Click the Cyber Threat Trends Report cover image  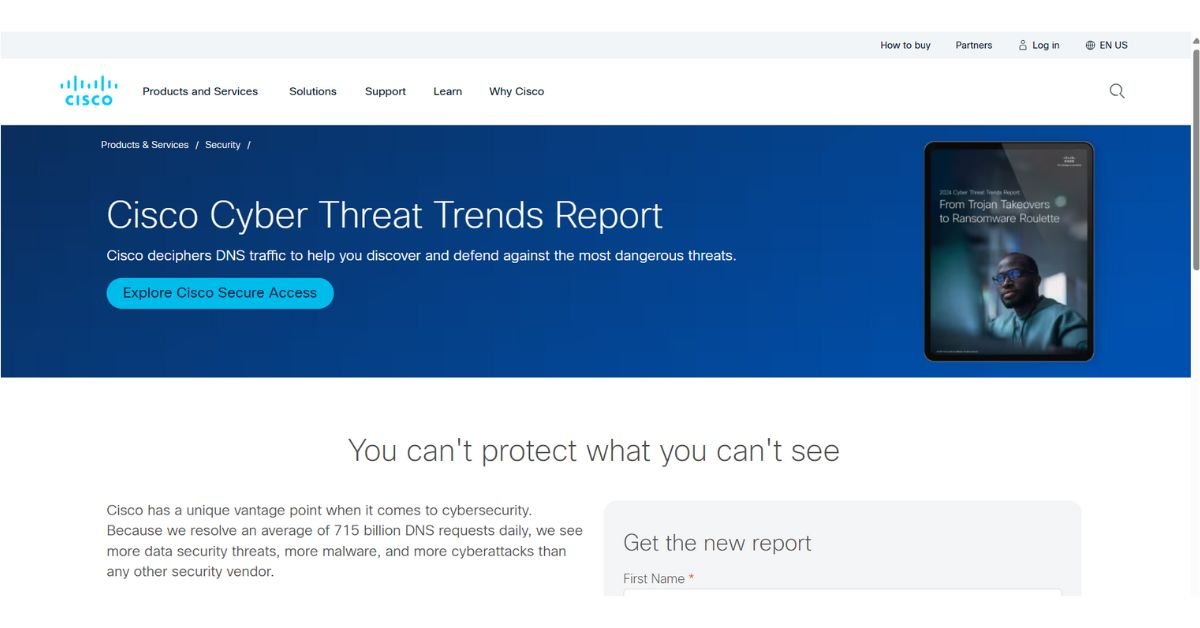pos(1007,250)
